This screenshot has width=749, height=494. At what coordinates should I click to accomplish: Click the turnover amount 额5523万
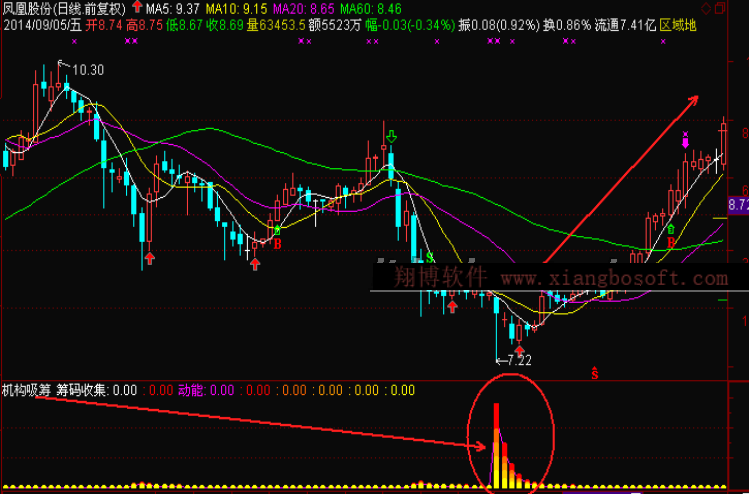pos(334,25)
